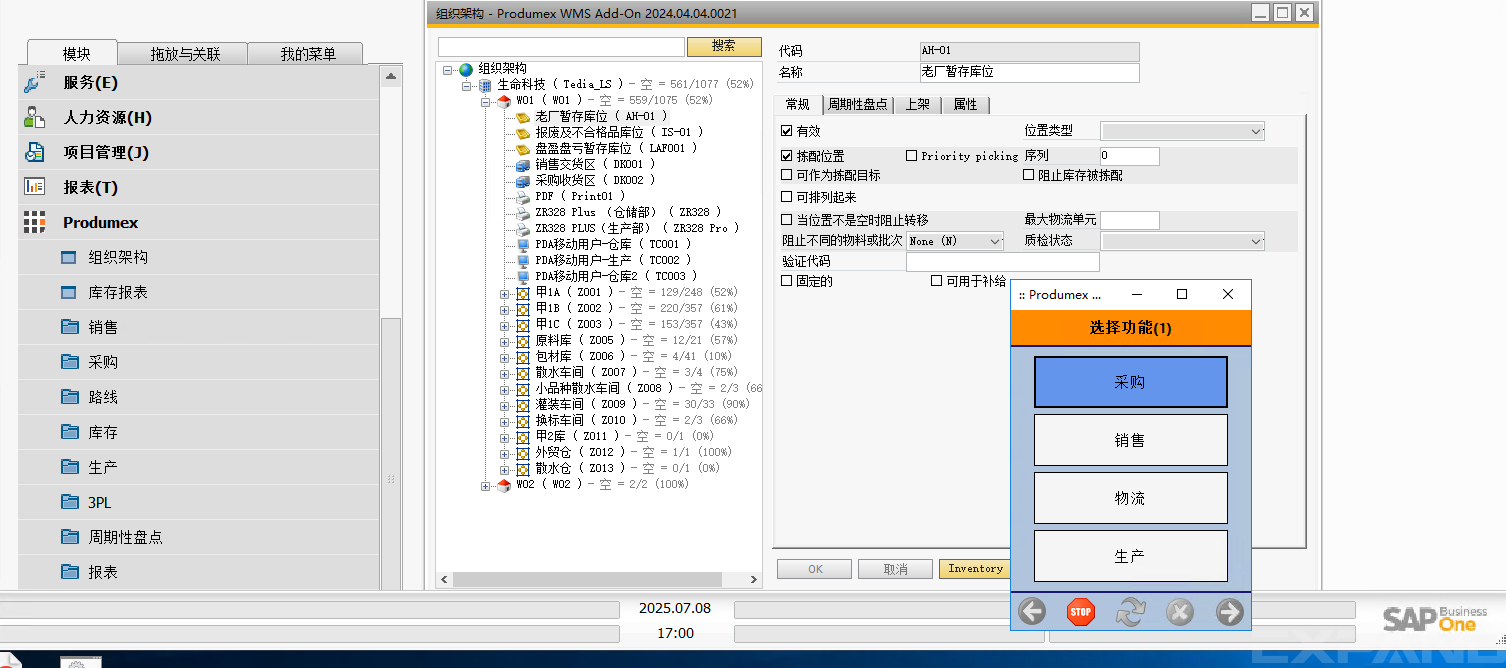Click the forward arrow in Produmex client
This screenshot has height=668, width=1506.
click(x=1230, y=612)
